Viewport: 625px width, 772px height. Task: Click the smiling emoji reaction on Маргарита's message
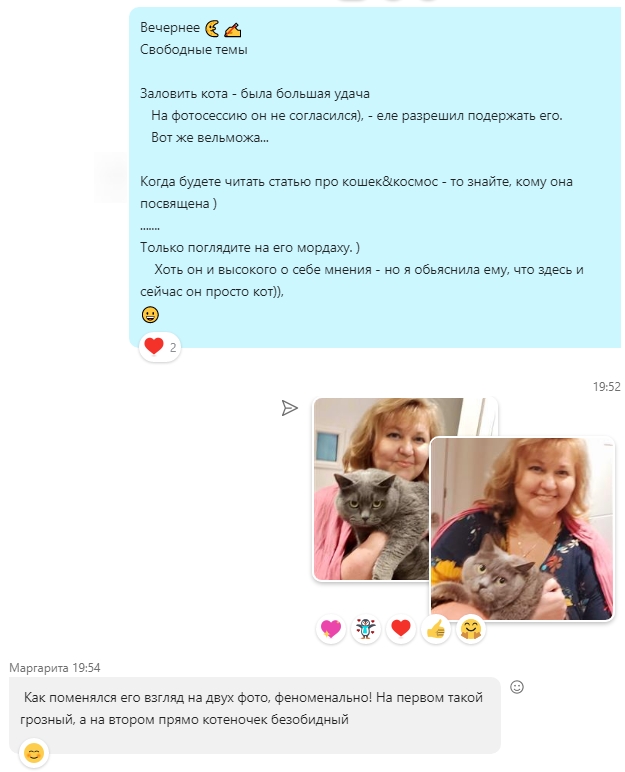[x=33, y=753]
